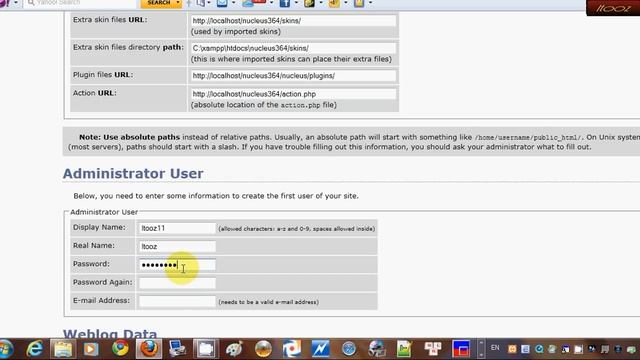Click the Display Name field containing ltooz11
Viewport: 640px width, 360px height.
177,228
